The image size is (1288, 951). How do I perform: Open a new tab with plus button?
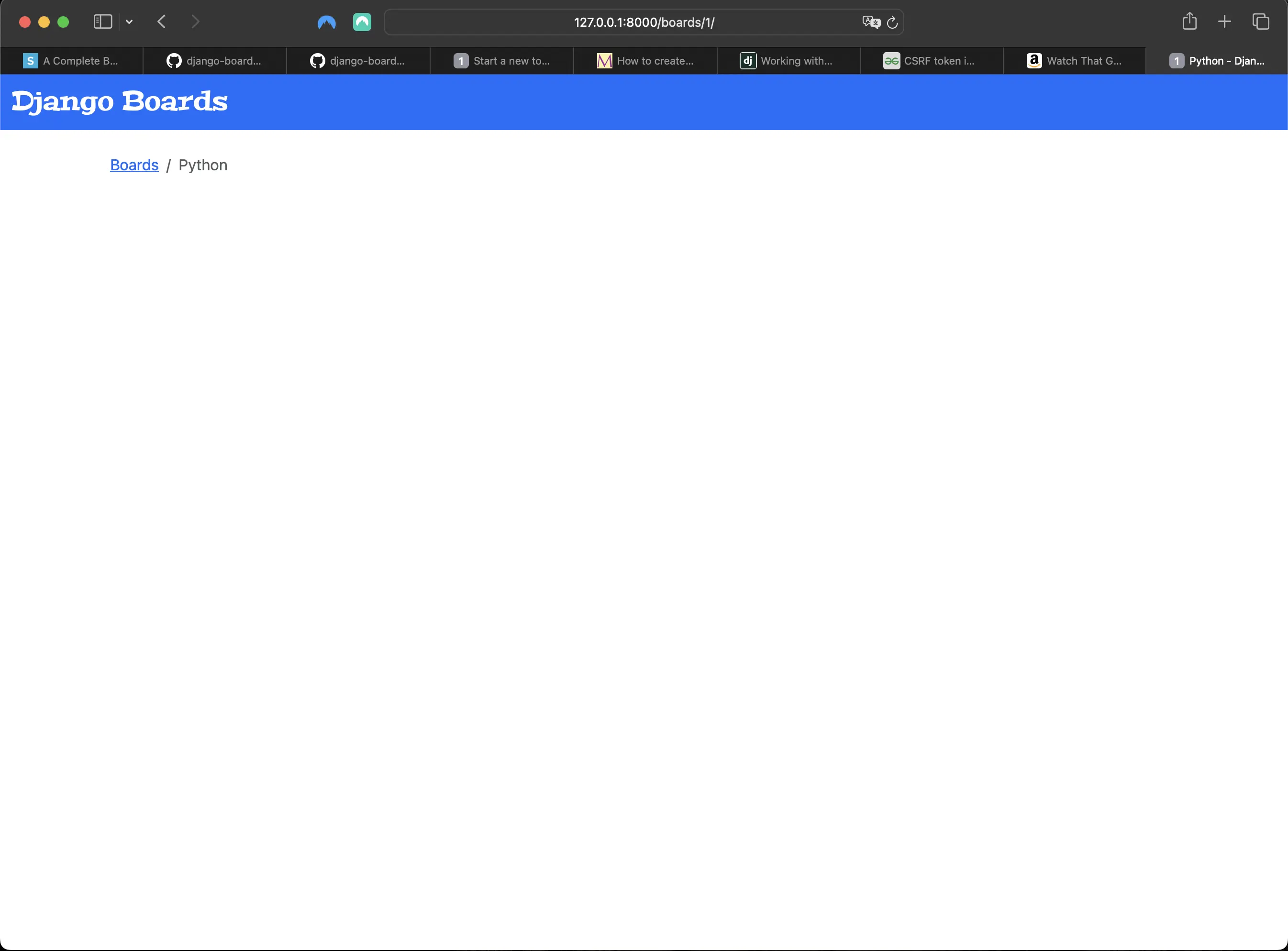pyautogui.click(x=1225, y=22)
